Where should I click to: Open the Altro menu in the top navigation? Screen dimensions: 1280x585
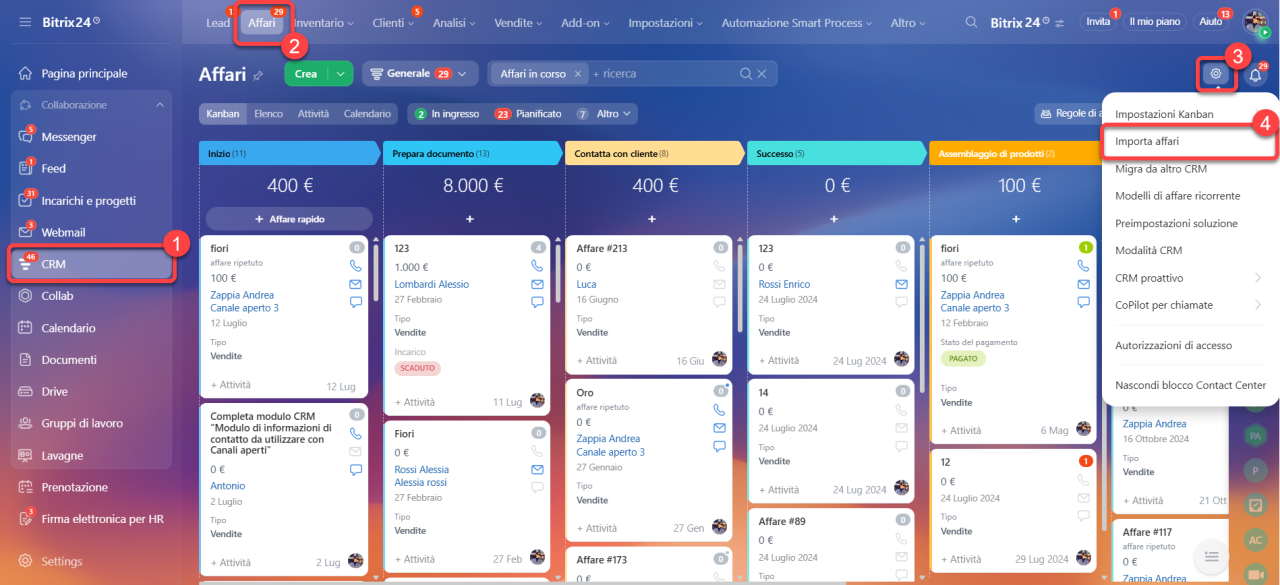tap(908, 22)
